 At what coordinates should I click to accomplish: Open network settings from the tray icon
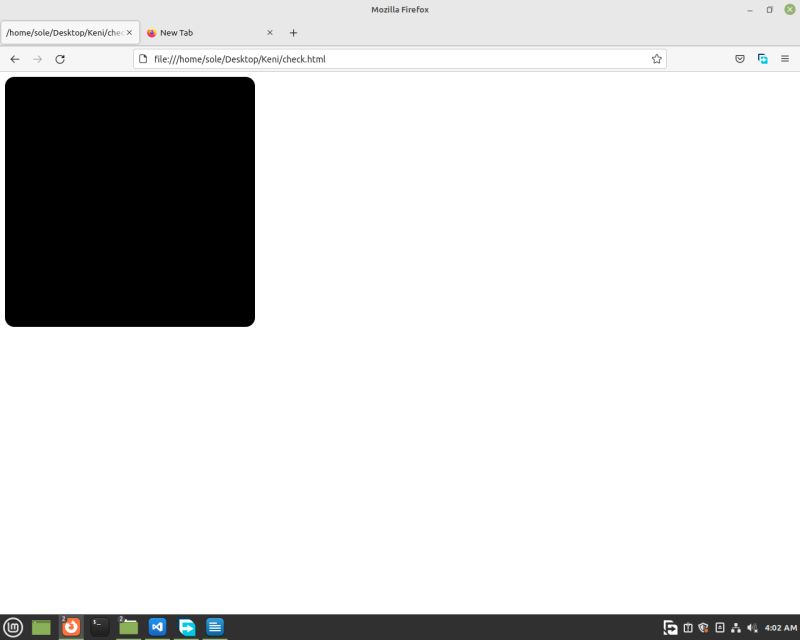point(738,628)
